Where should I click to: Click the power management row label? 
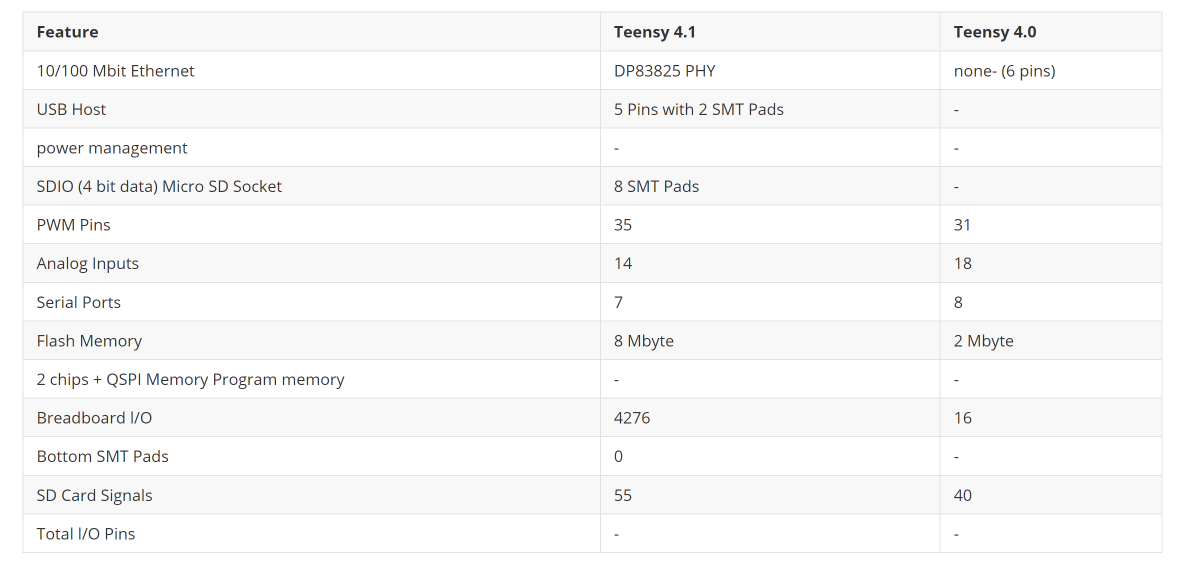[x=112, y=148]
